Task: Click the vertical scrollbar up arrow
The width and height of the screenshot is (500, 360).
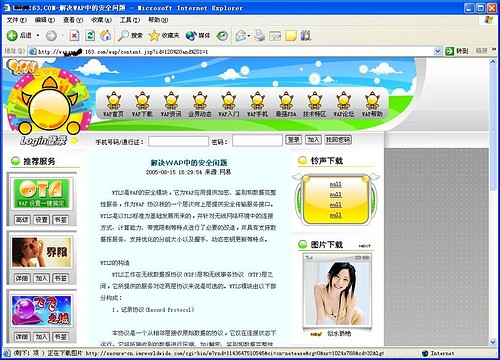Action: coord(493,62)
